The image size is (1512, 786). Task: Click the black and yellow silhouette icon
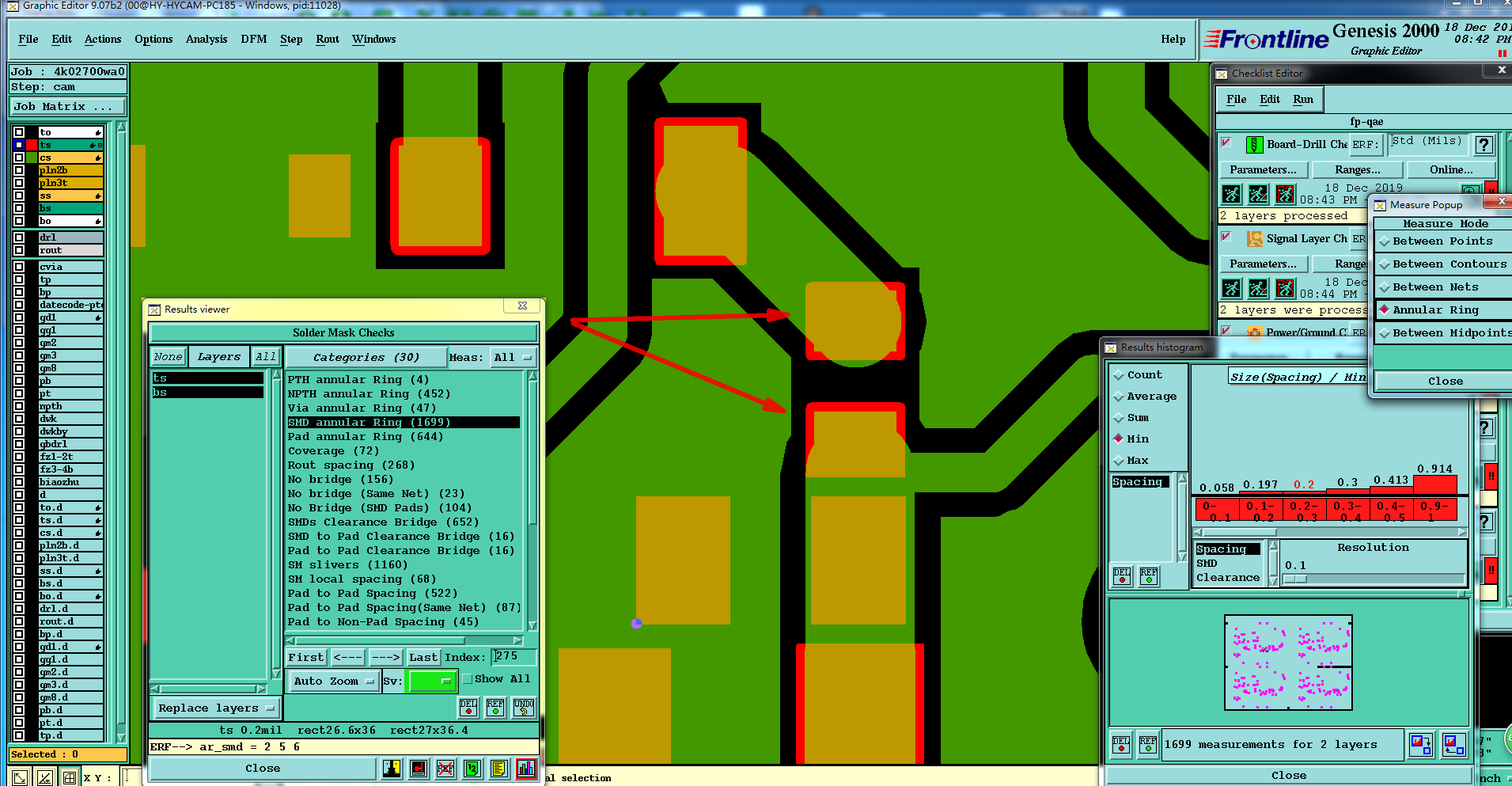point(392,768)
